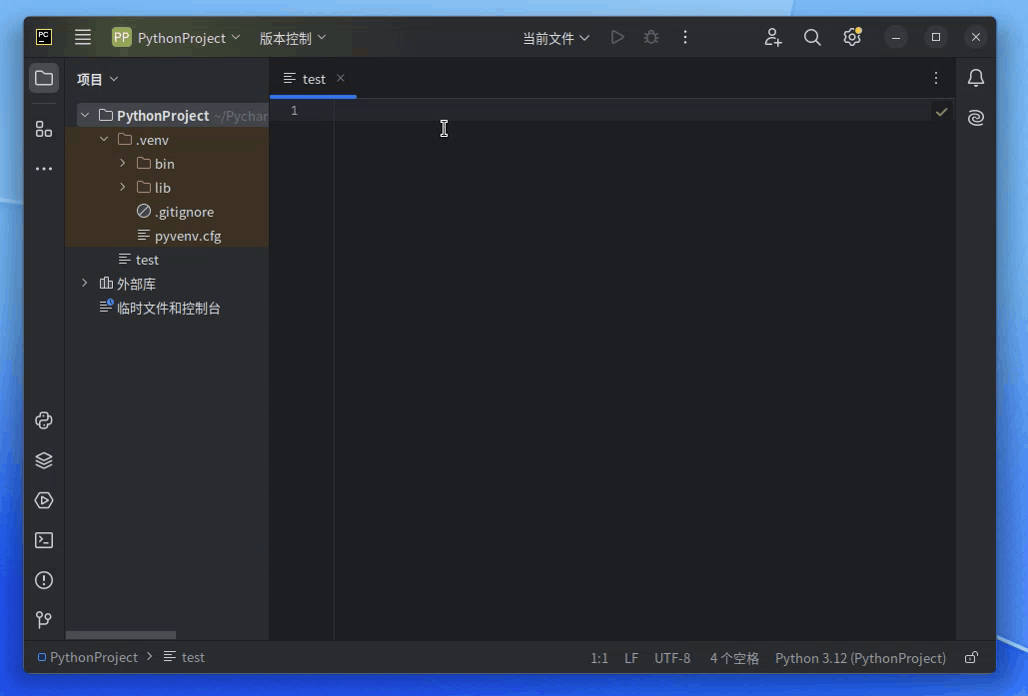Click the test breadcrumb in status bar
Viewport: 1028px width, 696px height.
(x=184, y=657)
